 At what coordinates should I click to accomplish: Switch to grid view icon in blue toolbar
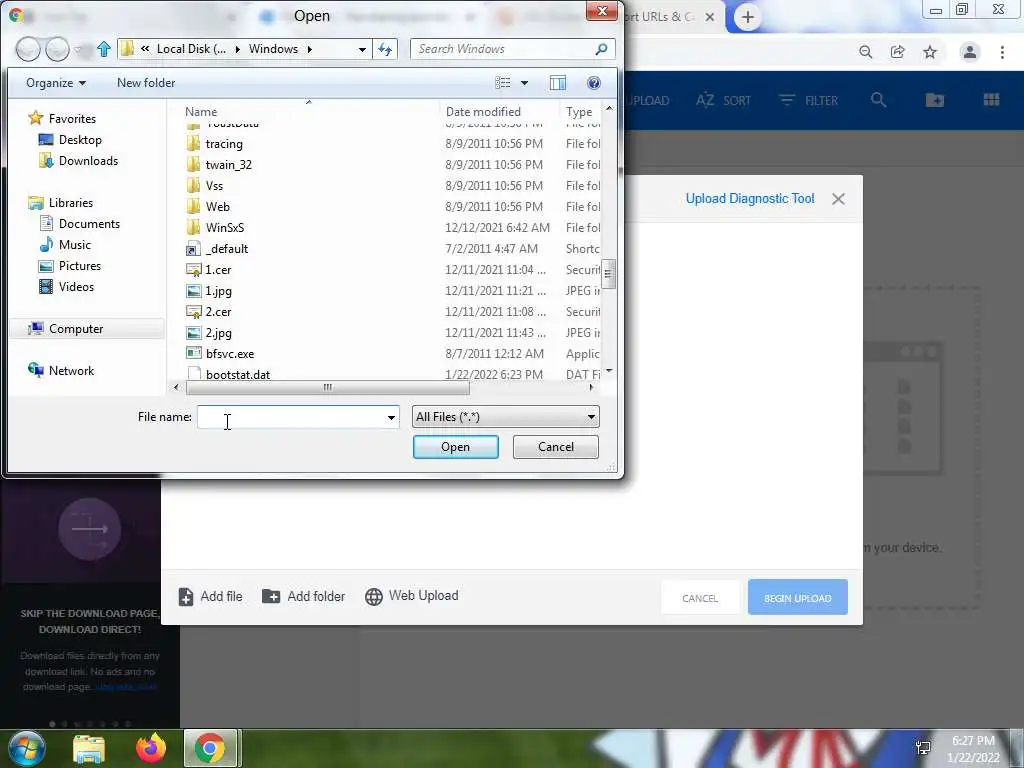tap(991, 100)
